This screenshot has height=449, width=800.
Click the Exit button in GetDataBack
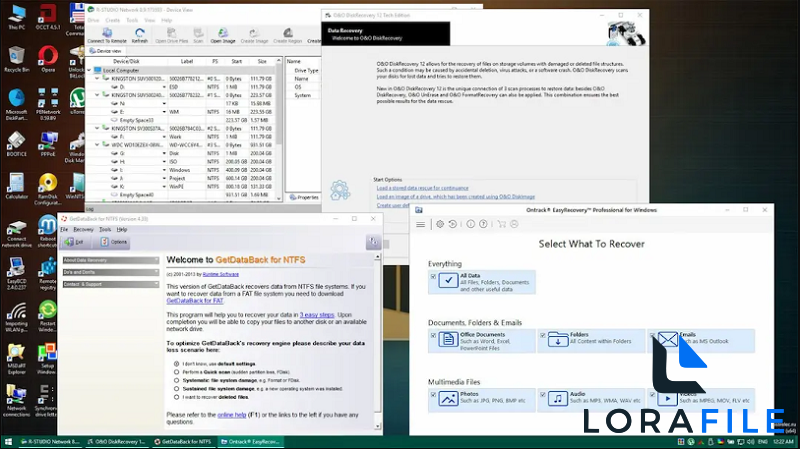tap(74, 242)
